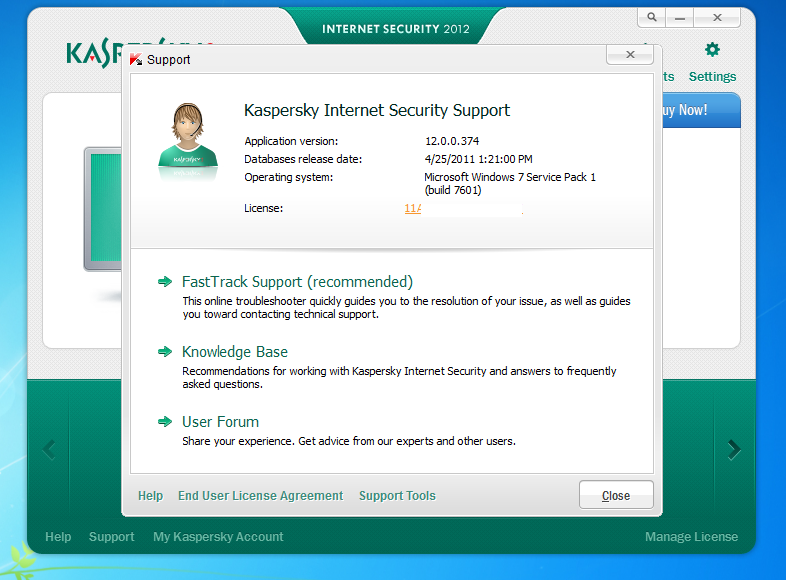The image size is (786, 580).
Task: Click the green arrow beside Knowledge Base
Action: tap(165, 352)
